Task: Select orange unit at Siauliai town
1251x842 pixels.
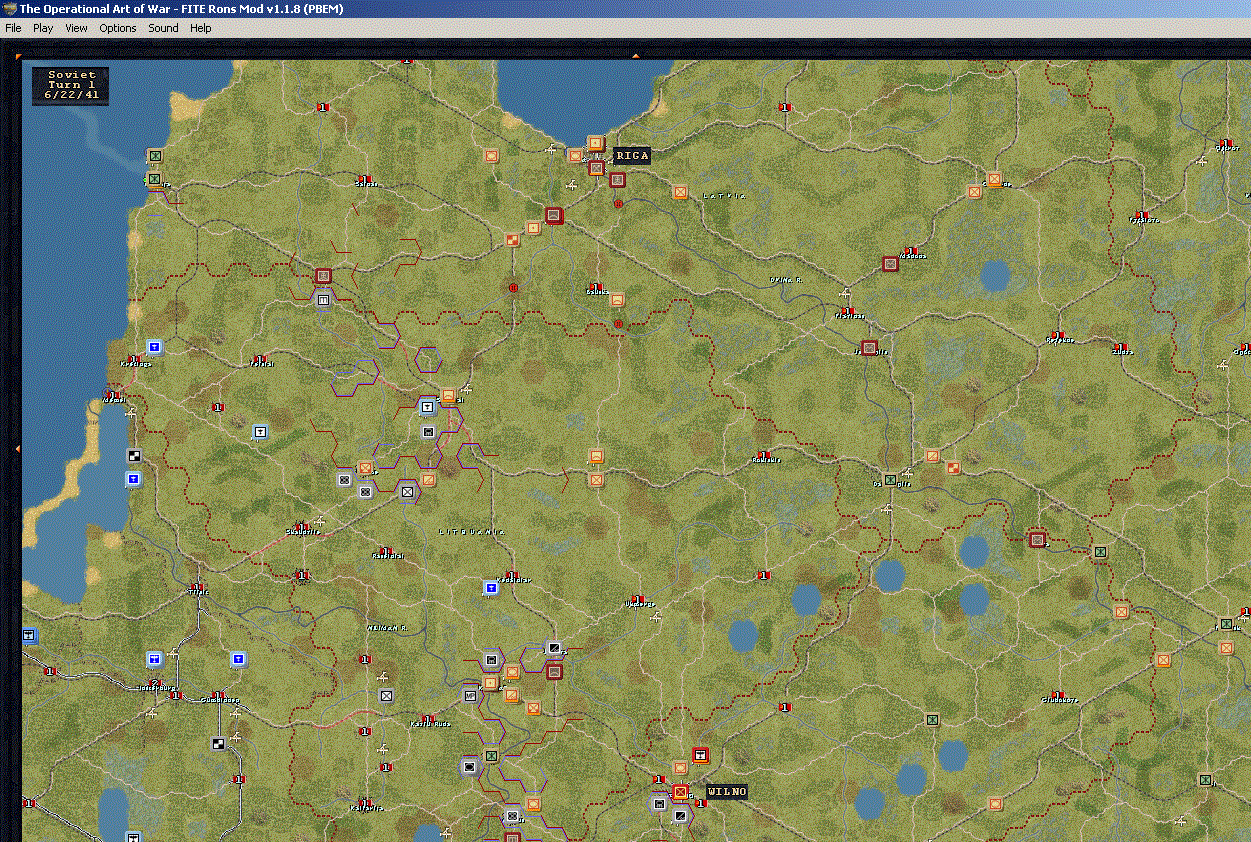Action: click(448, 395)
